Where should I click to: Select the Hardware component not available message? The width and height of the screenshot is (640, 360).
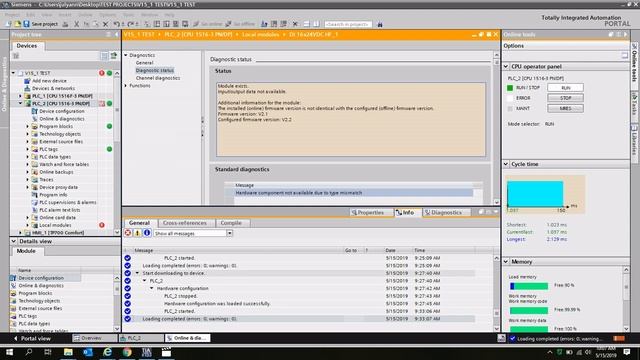tap(353, 193)
